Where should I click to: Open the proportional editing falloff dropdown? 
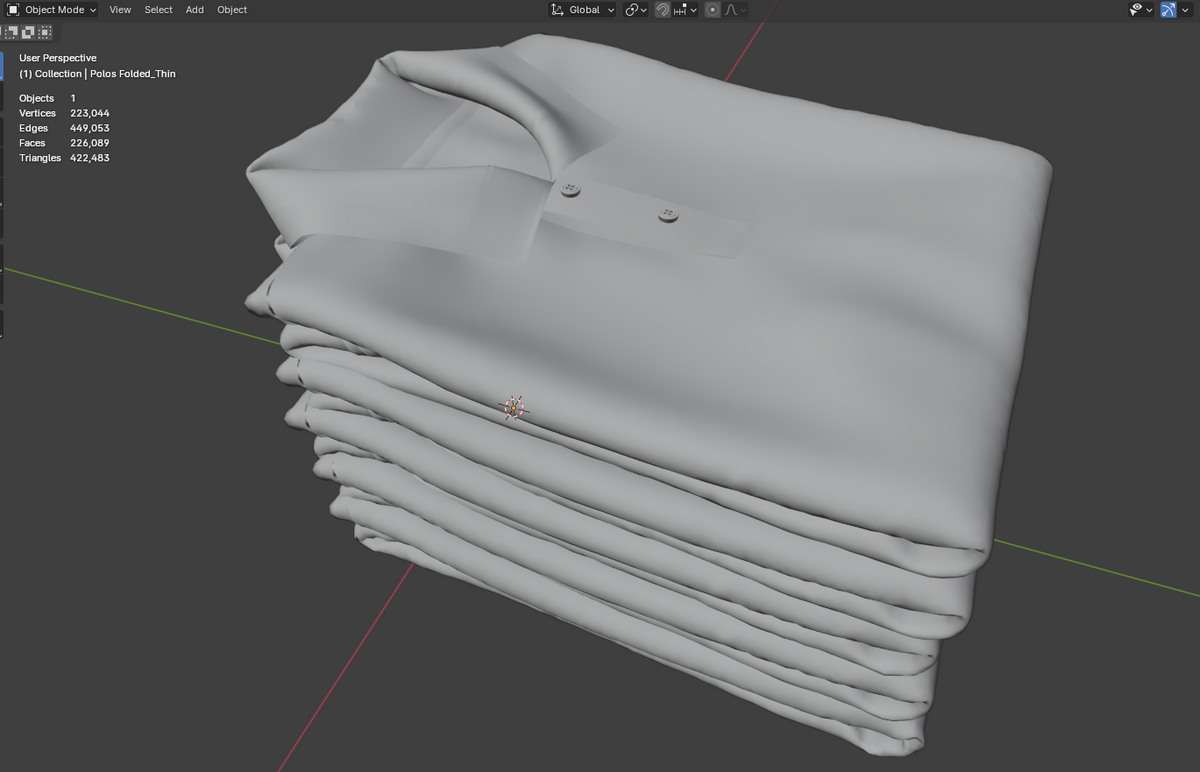click(x=735, y=10)
